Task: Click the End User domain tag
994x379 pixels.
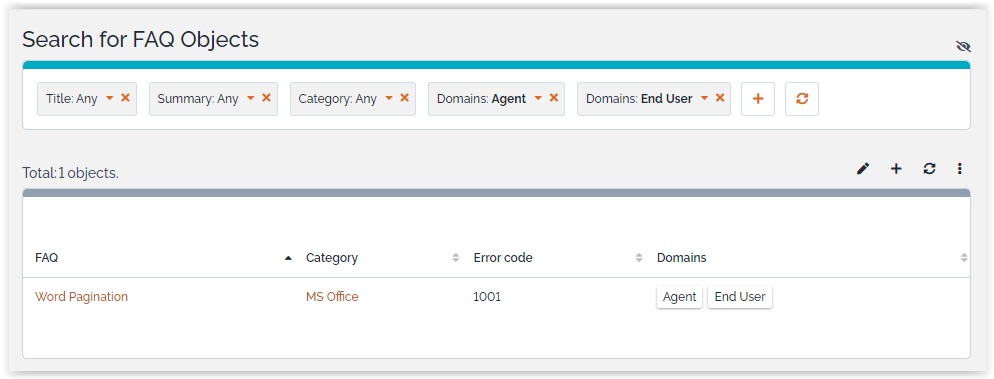Action: coord(740,297)
